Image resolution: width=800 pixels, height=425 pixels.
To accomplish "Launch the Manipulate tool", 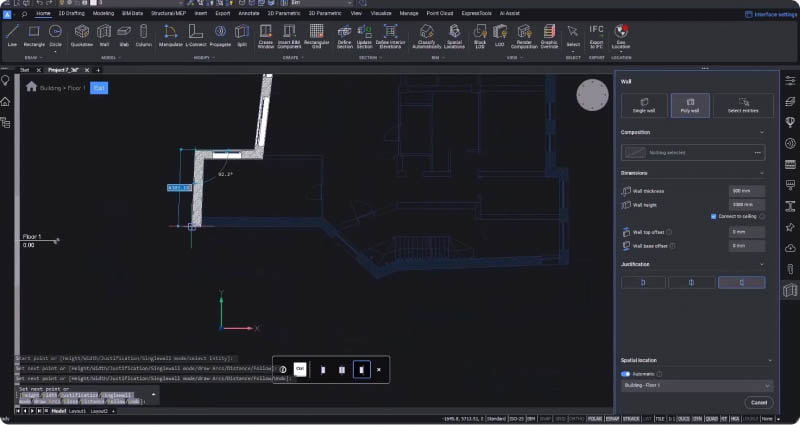I will (x=170, y=36).
